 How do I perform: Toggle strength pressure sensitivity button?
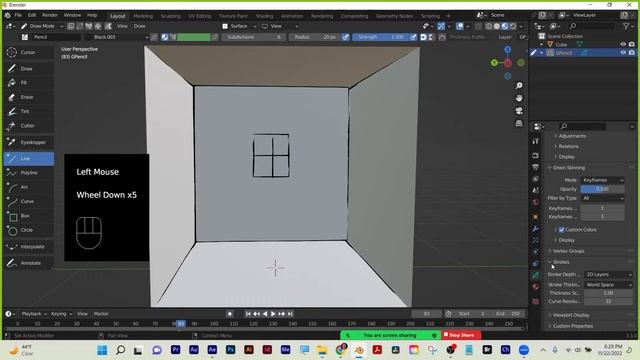(413, 37)
